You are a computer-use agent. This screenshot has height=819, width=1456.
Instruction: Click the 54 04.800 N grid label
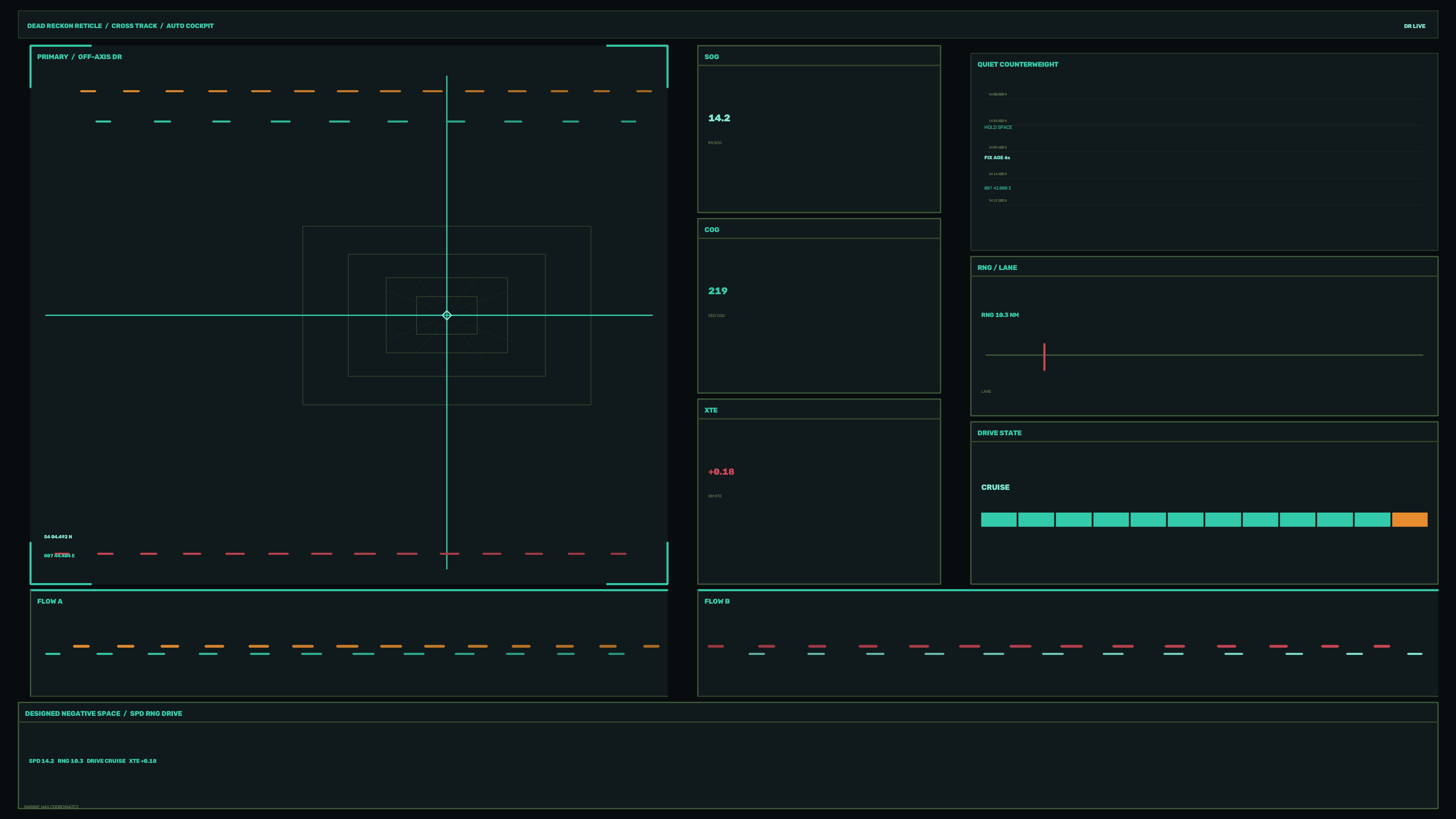coord(998,121)
